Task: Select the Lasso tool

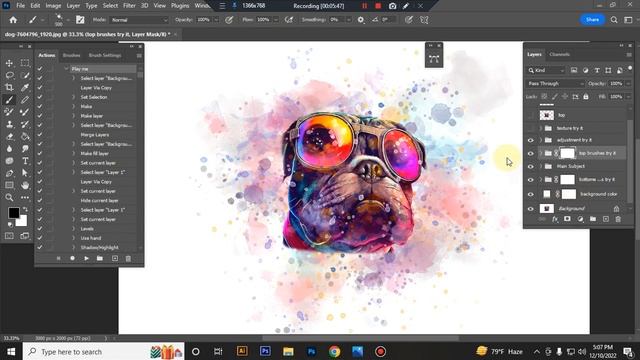Action: [x=9, y=76]
